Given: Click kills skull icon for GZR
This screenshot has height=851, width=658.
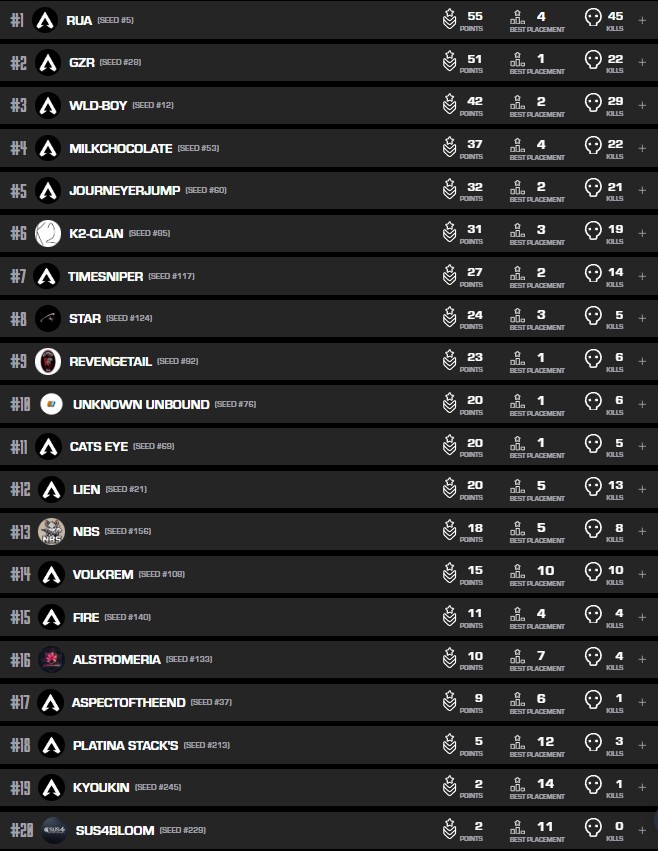Looking at the screenshot, I should [x=592, y=62].
